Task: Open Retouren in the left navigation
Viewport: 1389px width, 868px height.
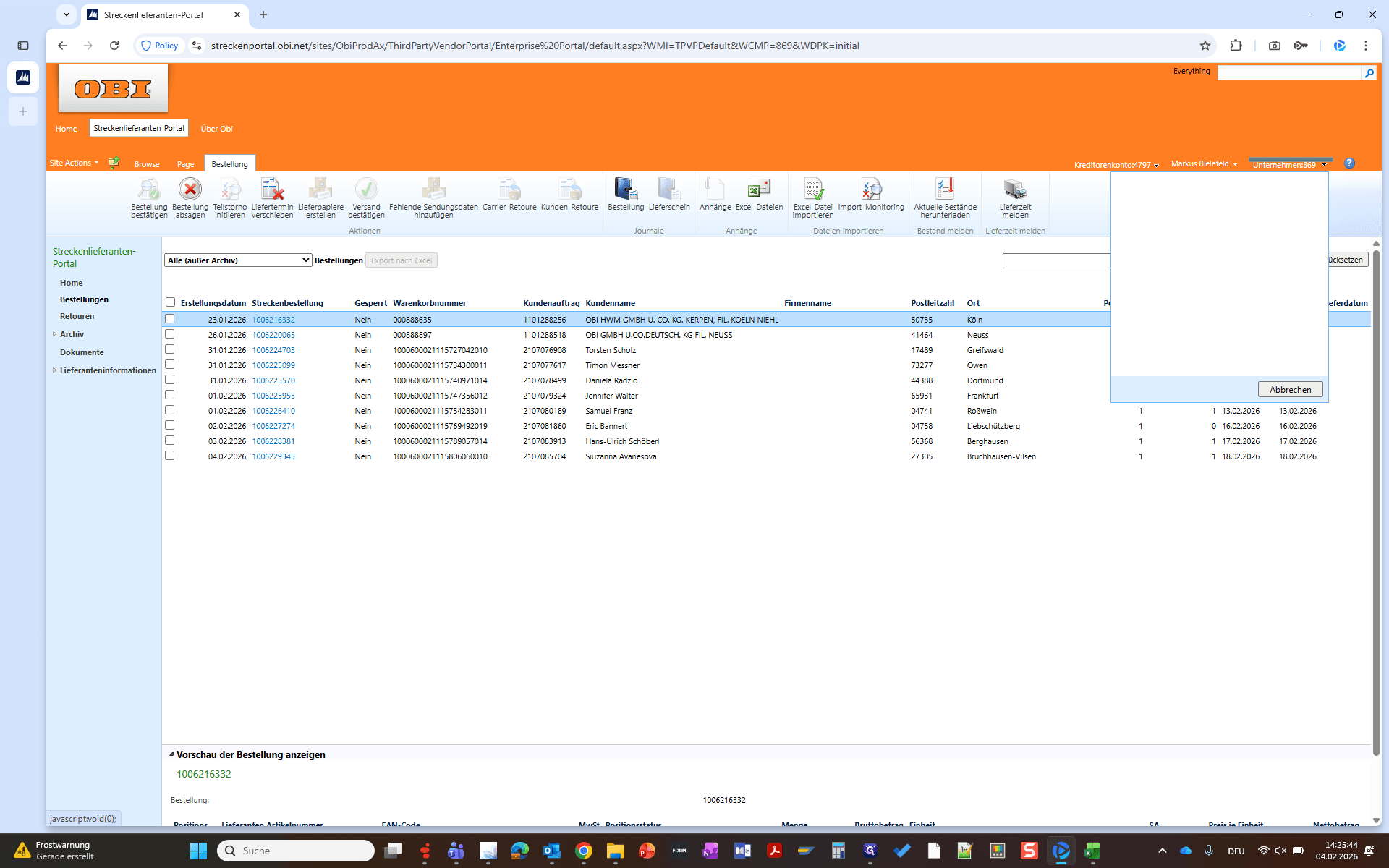Action: [x=77, y=316]
